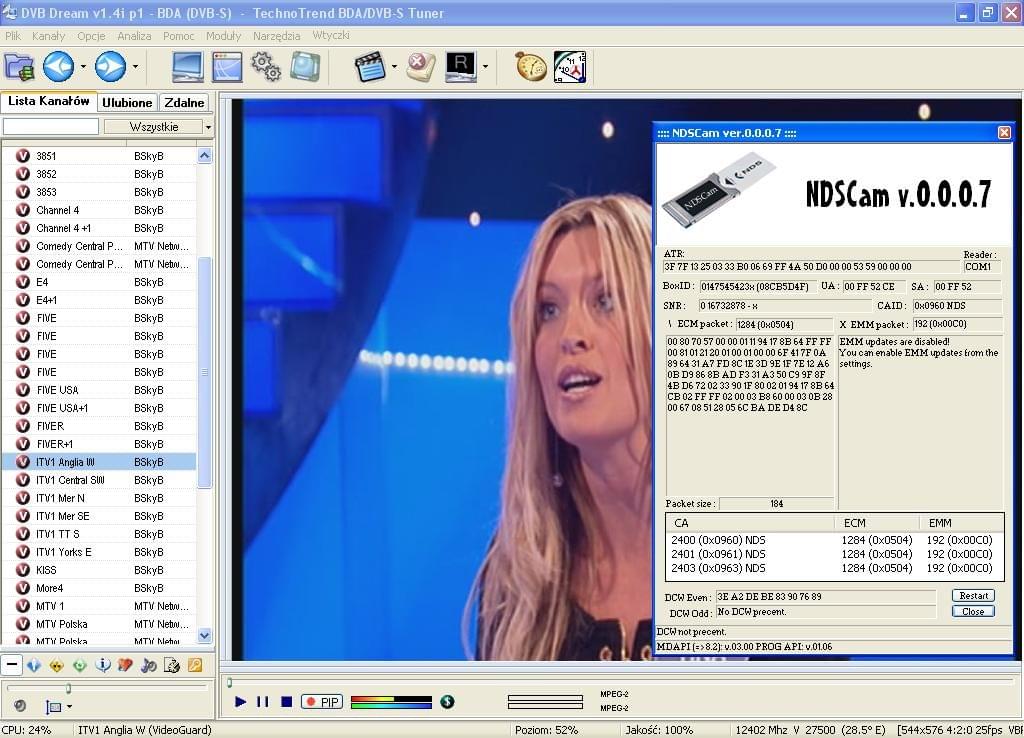Click the music notes audio icon
The width and height of the screenshot is (1024, 738).
coord(149,666)
